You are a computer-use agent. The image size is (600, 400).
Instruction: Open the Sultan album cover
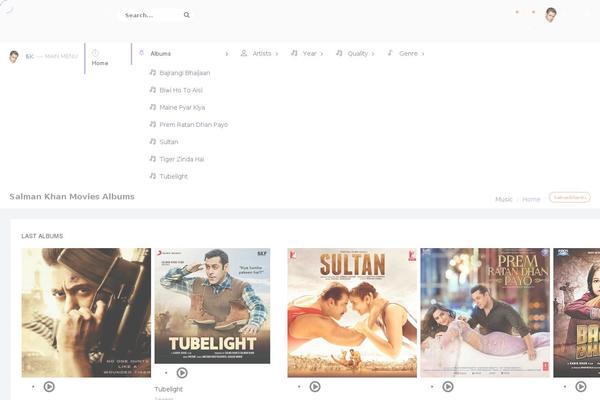pyautogui.click(x=352, y=313)
